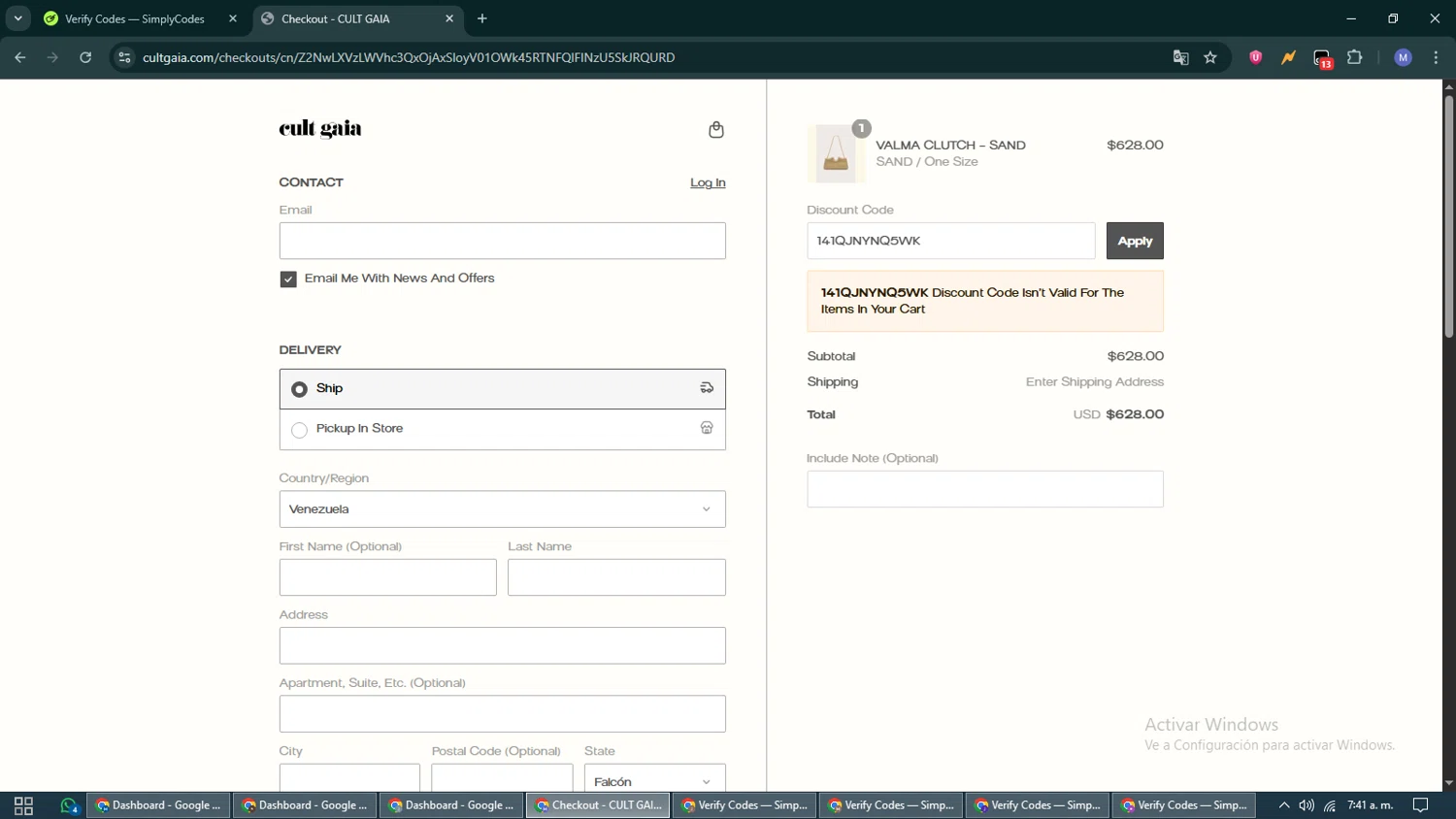Open the State dropdown showing Falcón

coord(655,778)
